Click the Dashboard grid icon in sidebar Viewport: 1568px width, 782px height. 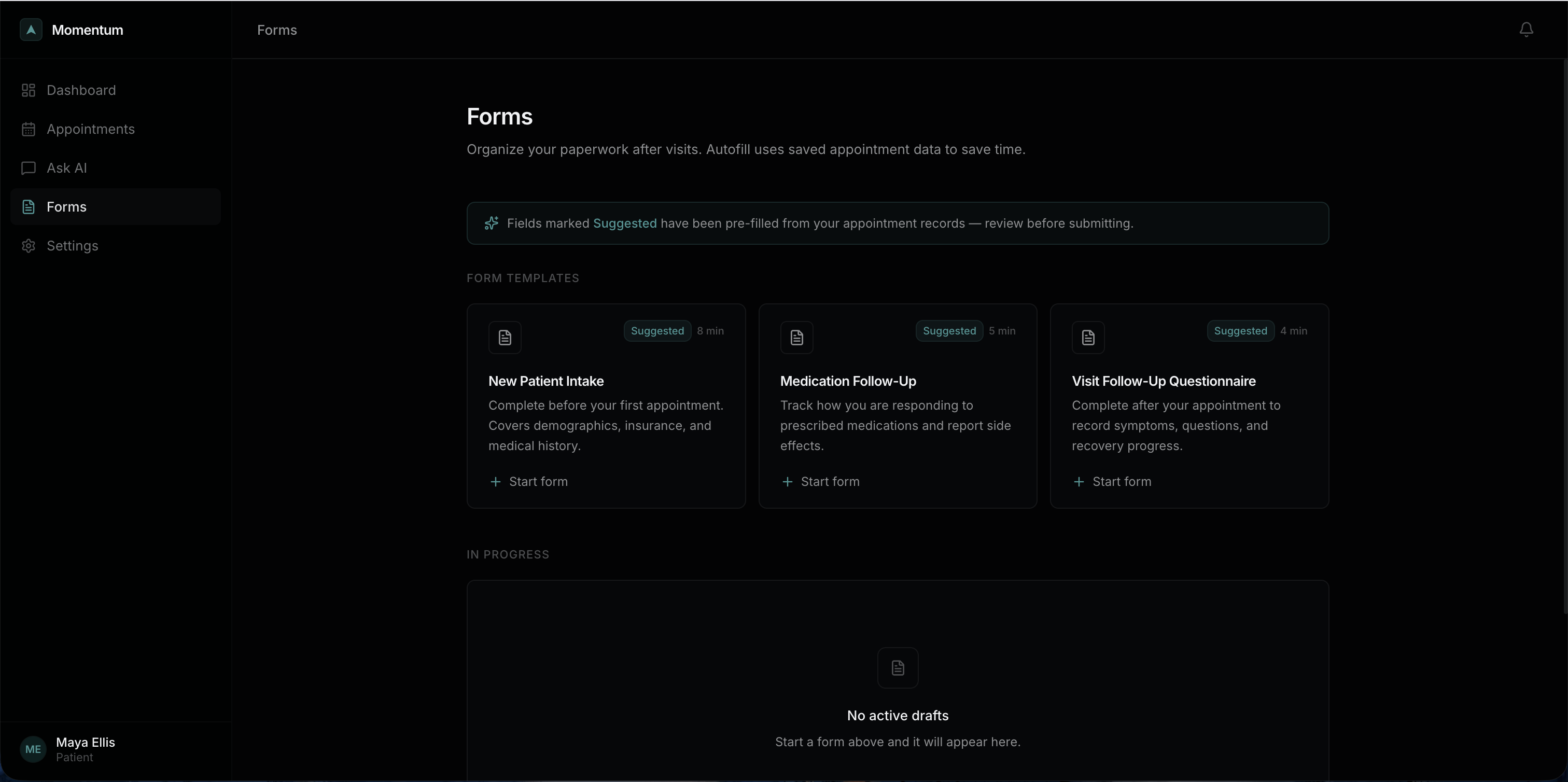(x=29, y=90)
